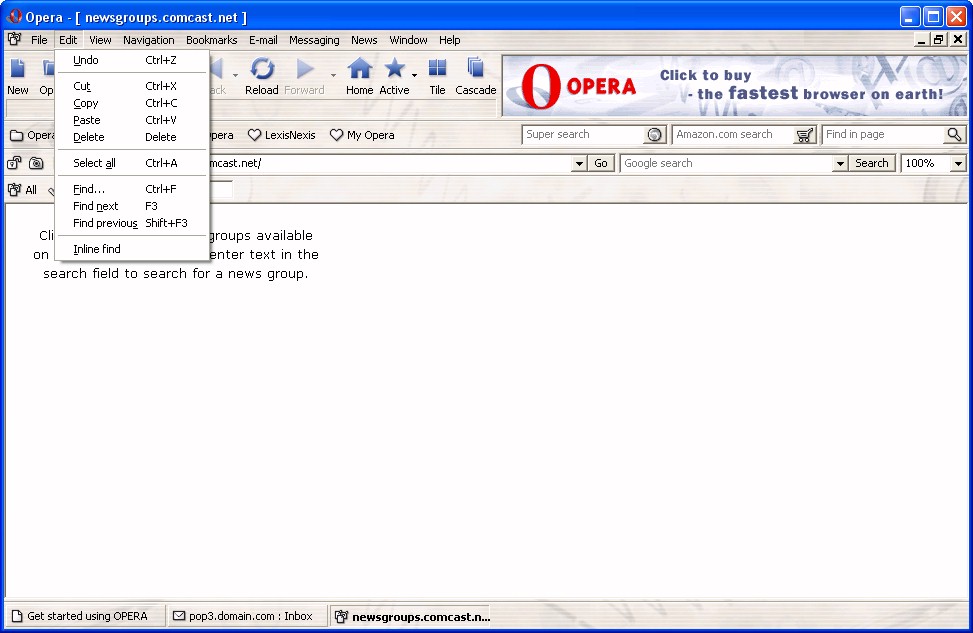
Task: Click the Find in page magnifier icon
Action: pos(955,135)
